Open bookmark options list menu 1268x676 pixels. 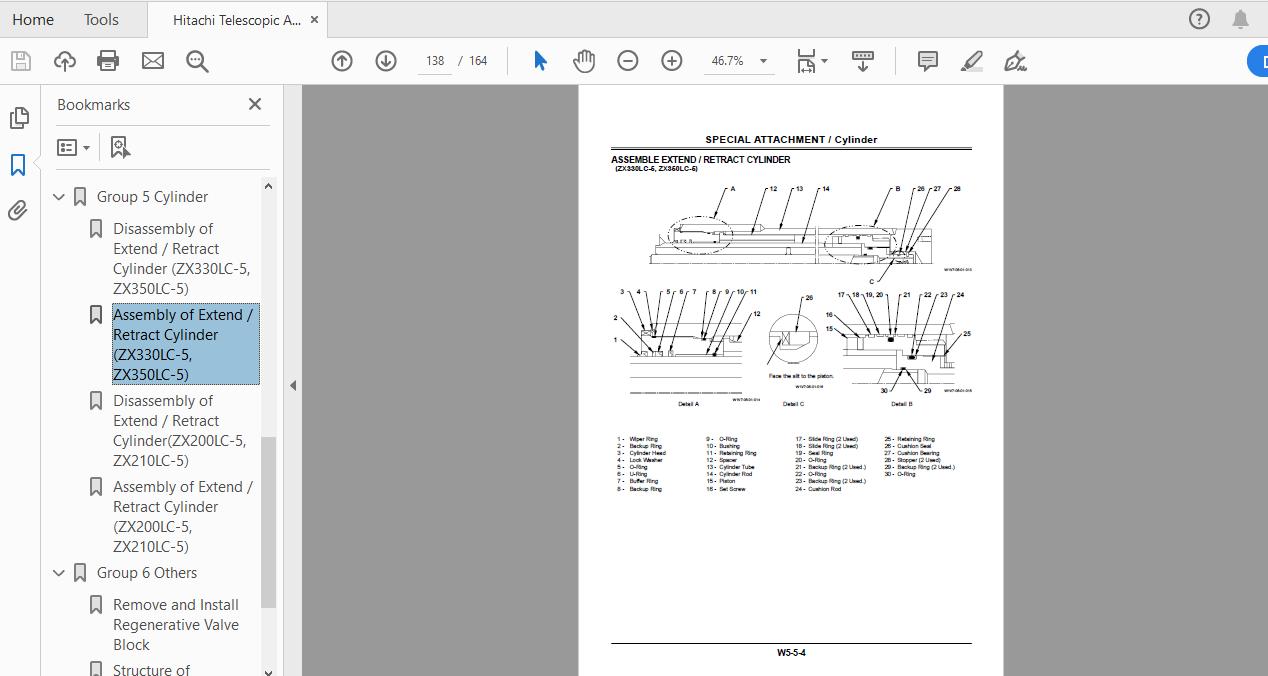(74, 147)
